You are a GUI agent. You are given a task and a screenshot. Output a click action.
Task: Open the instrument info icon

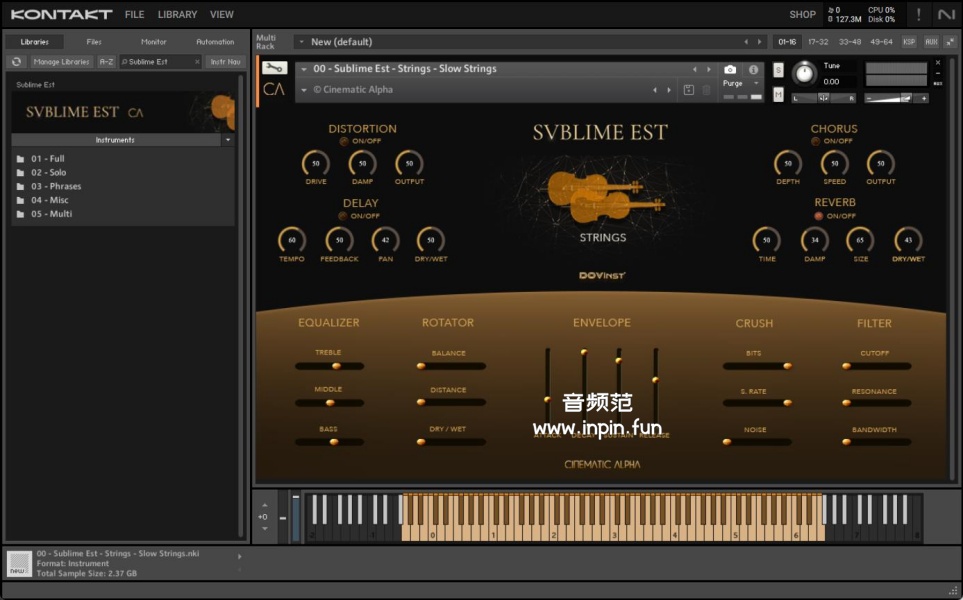[x=753, y=69]
